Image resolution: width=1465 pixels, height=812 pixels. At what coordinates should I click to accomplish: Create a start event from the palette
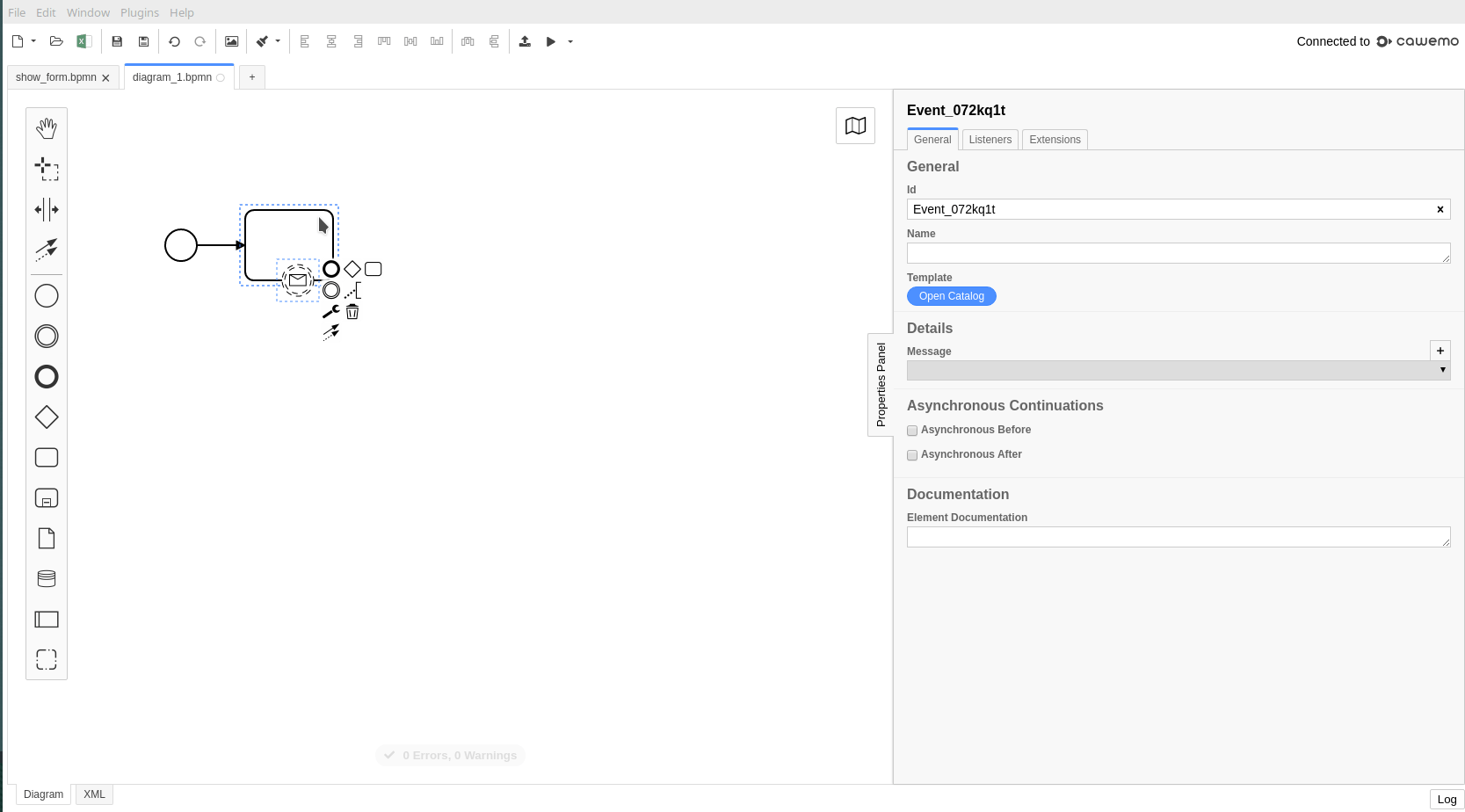[46, 295]
